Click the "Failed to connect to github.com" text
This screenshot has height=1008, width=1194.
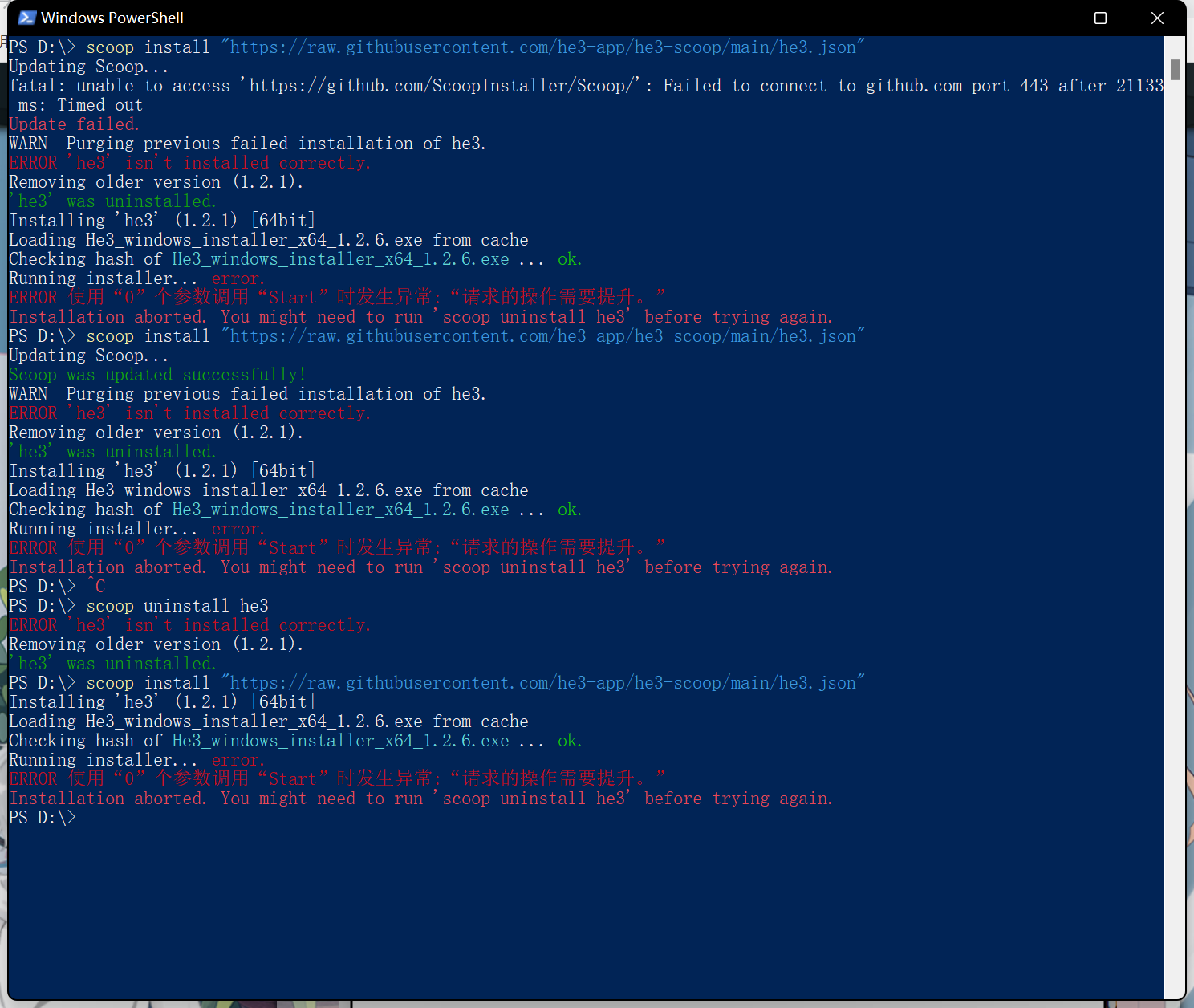point(812,86)
